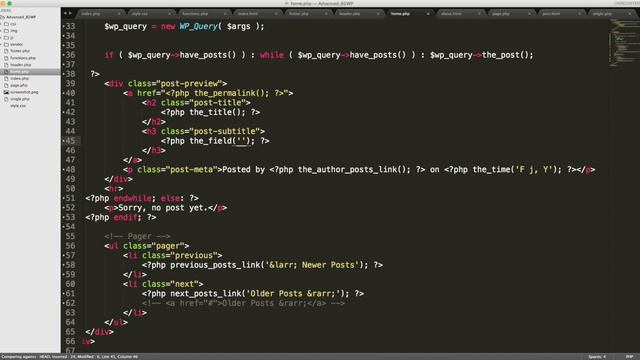This screenshot has height=360, width=640.
Task: Expand the js folder disclosure arrow
Action: [1, 38]
